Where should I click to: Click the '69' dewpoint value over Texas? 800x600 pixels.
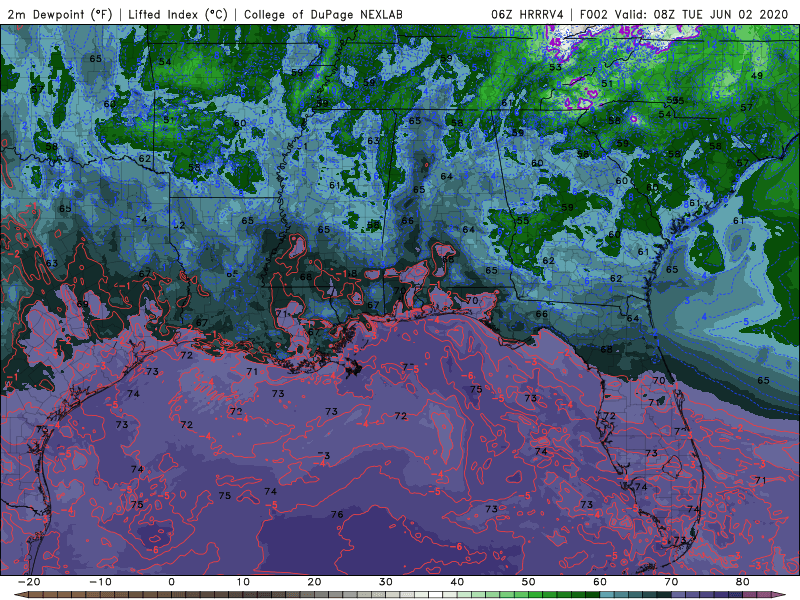point(82,305)
